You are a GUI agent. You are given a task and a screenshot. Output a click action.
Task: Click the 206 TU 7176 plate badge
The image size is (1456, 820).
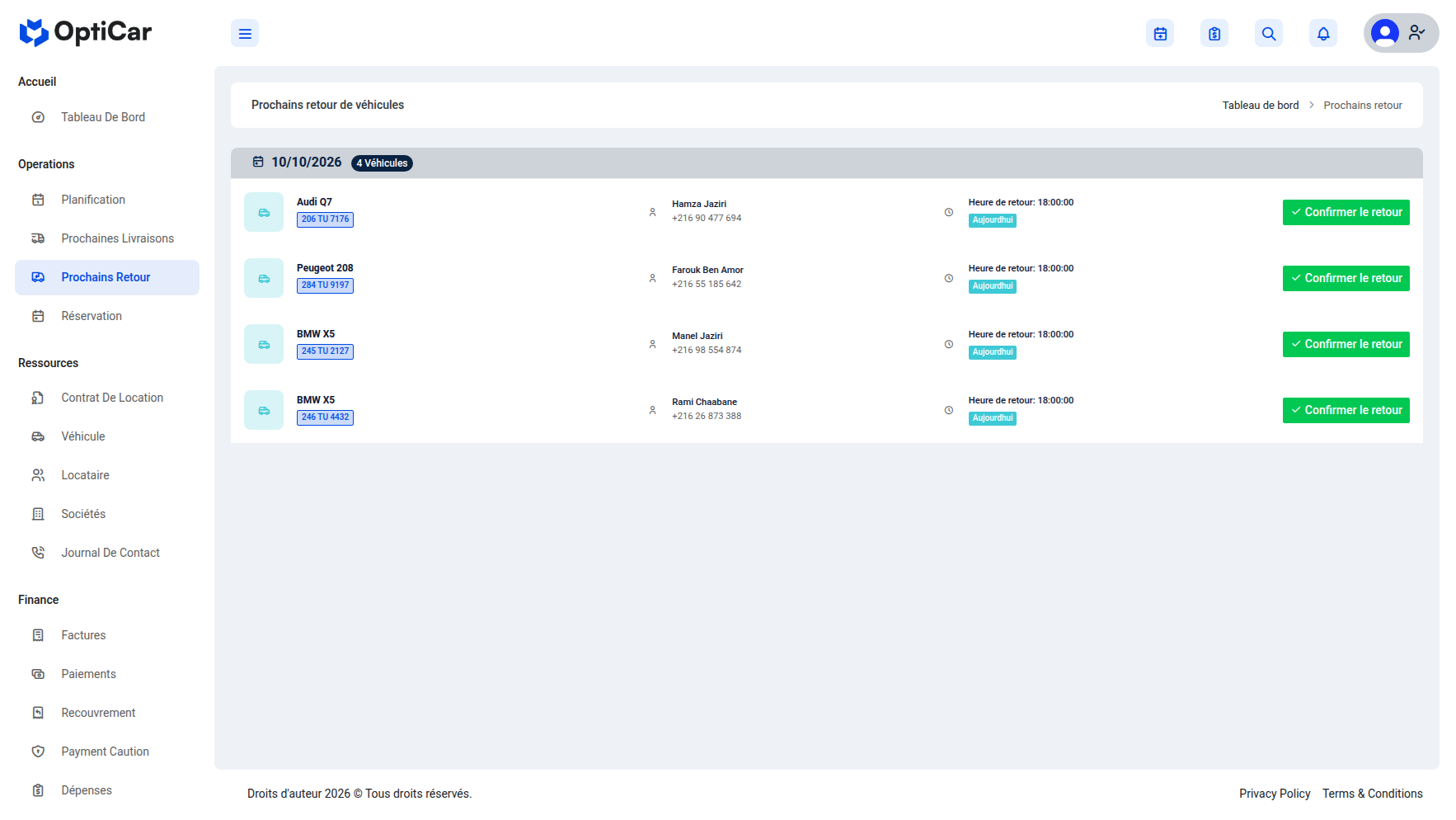click(325, 219)
